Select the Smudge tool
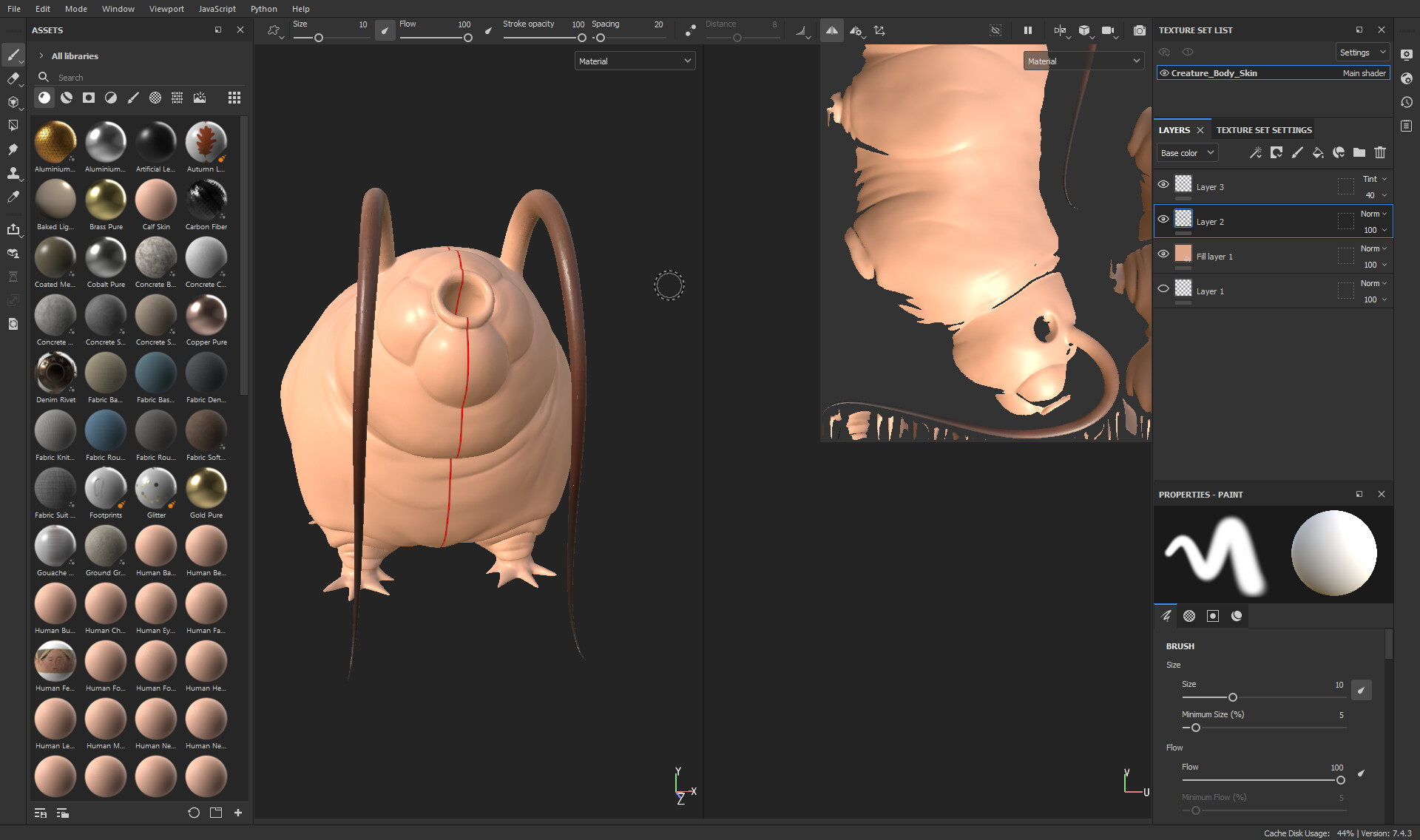The image size is (1420, 840). (13, 149)
